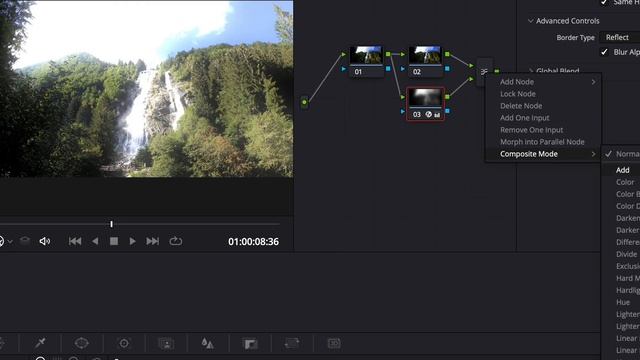Open the Magic Mask palette icon
640x360 pixels.
pyautogui.click(x=167, y=343)
